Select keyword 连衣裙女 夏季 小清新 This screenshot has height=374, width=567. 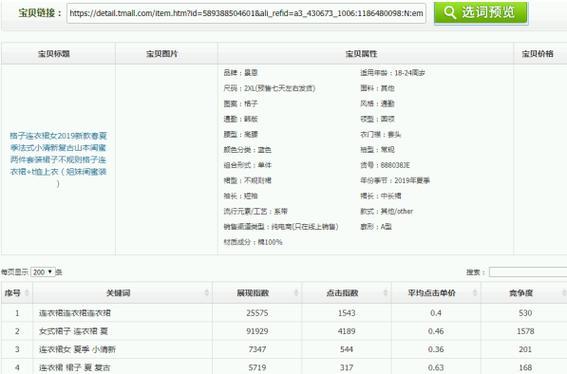(77, 349)
